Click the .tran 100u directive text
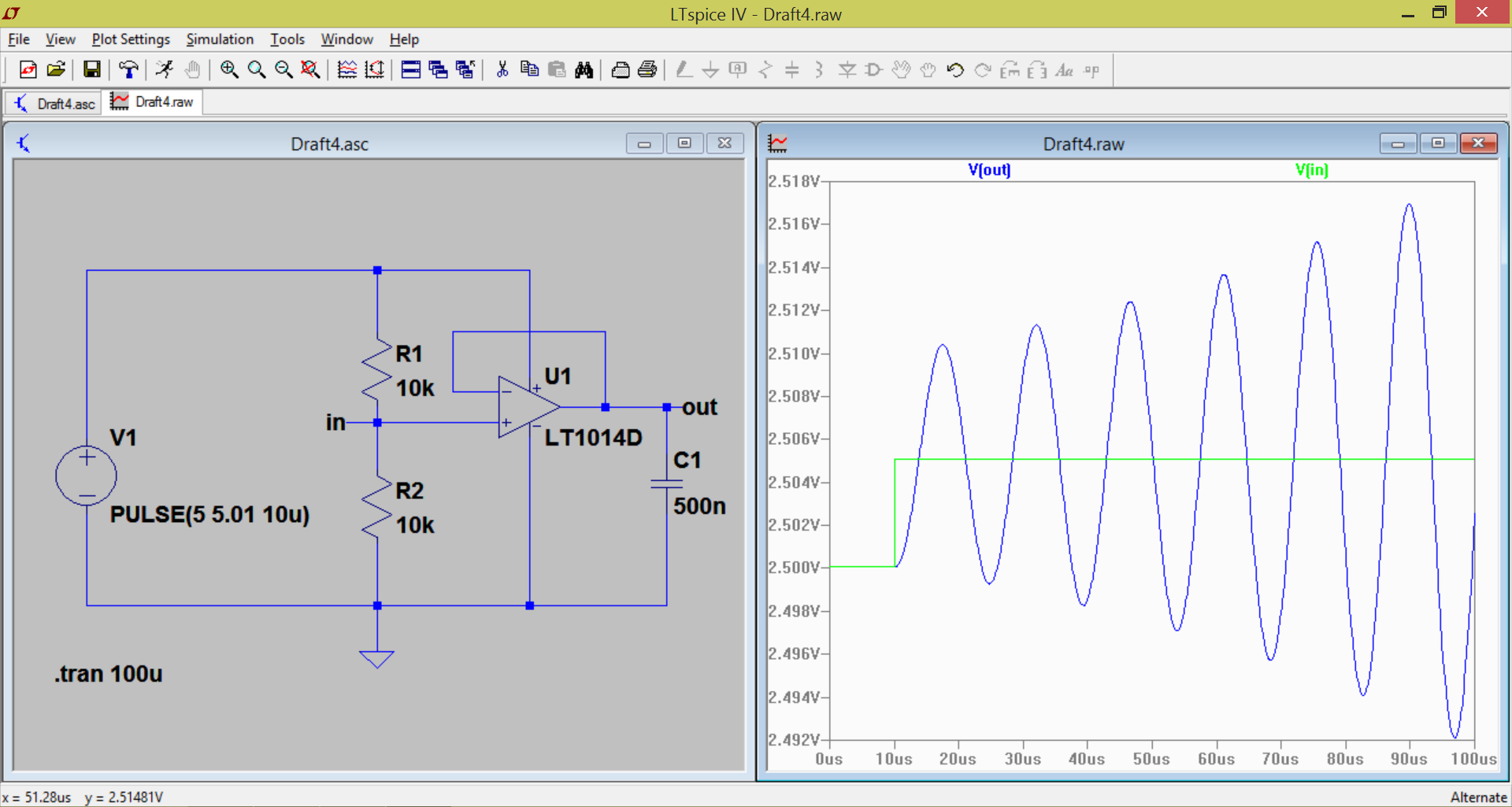1512x807 pixels. pos(109,674)
